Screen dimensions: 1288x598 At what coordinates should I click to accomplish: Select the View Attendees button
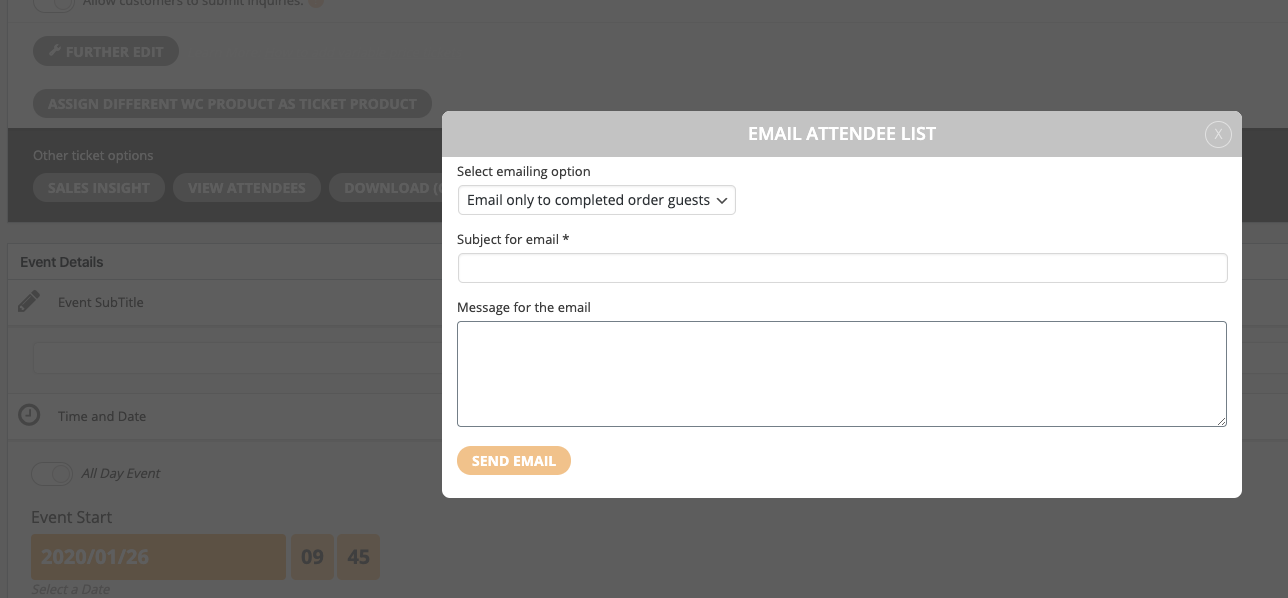tap(247, 188)
